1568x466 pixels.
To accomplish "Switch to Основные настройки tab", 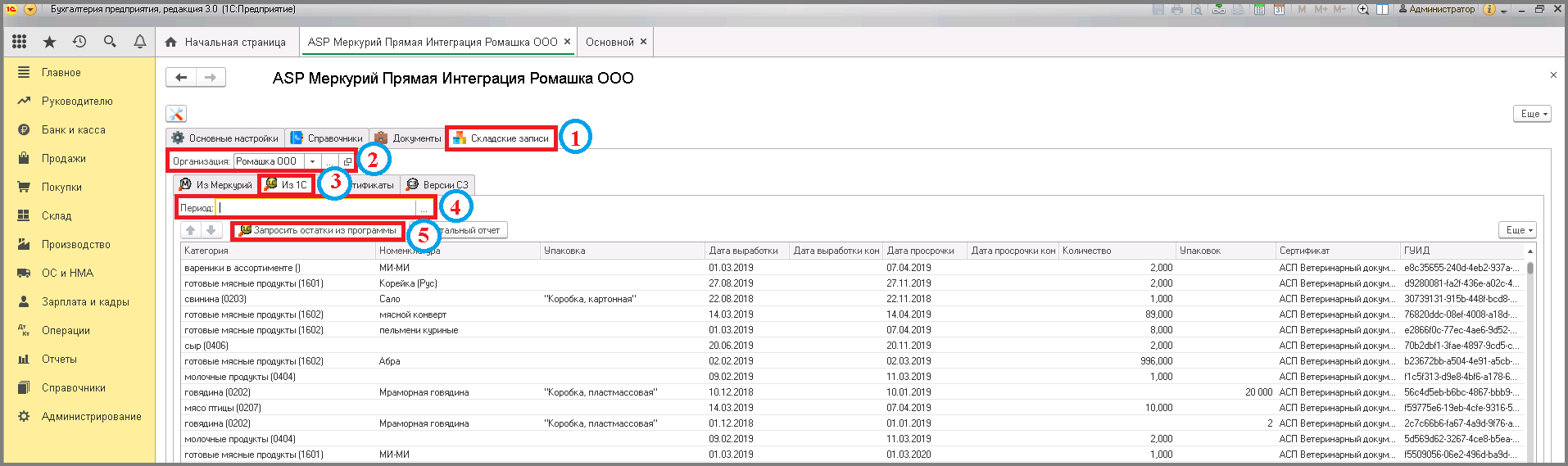I will (x=225, y=138).
